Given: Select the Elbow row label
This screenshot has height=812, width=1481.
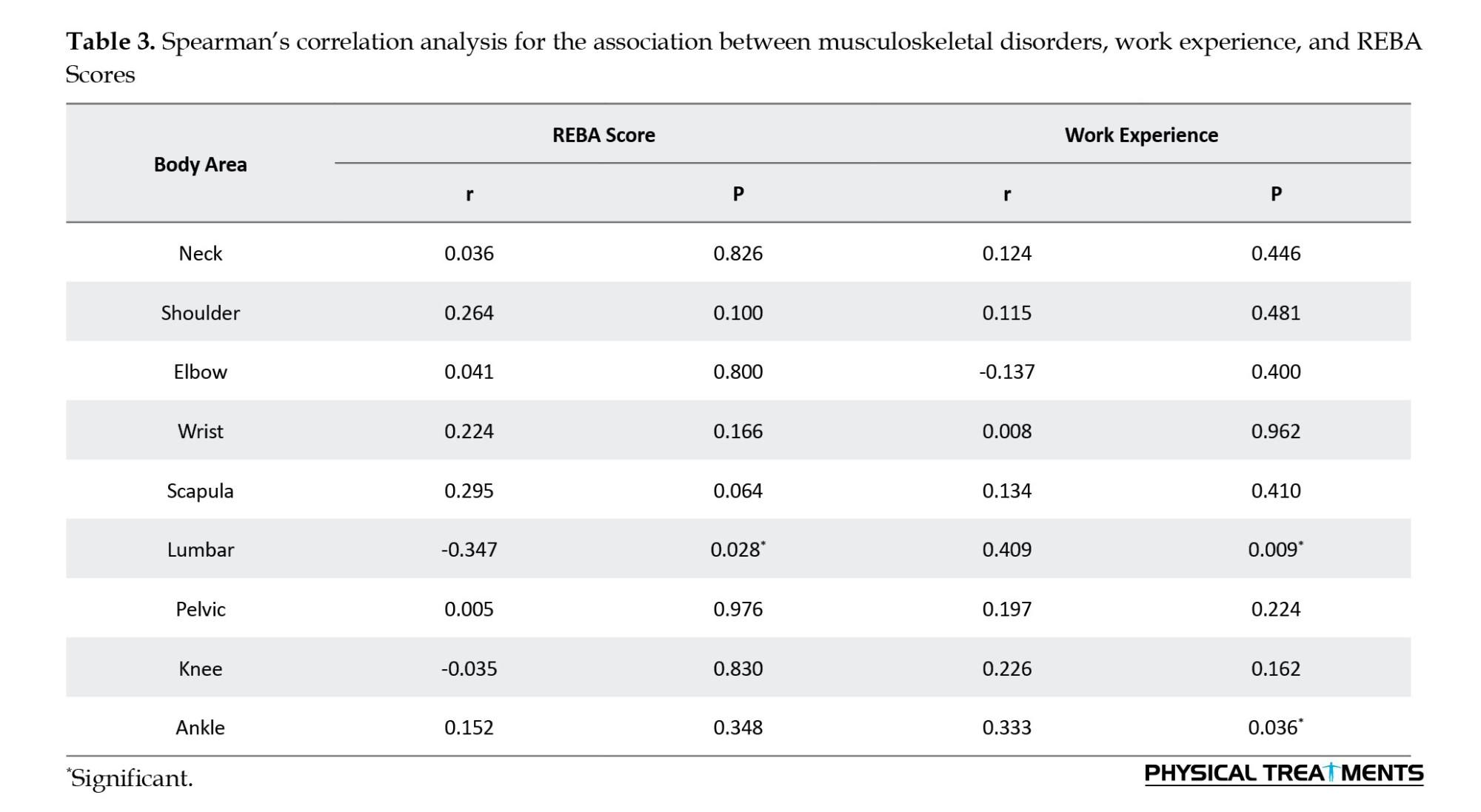Looking at the screenshot, I should 200,372.
